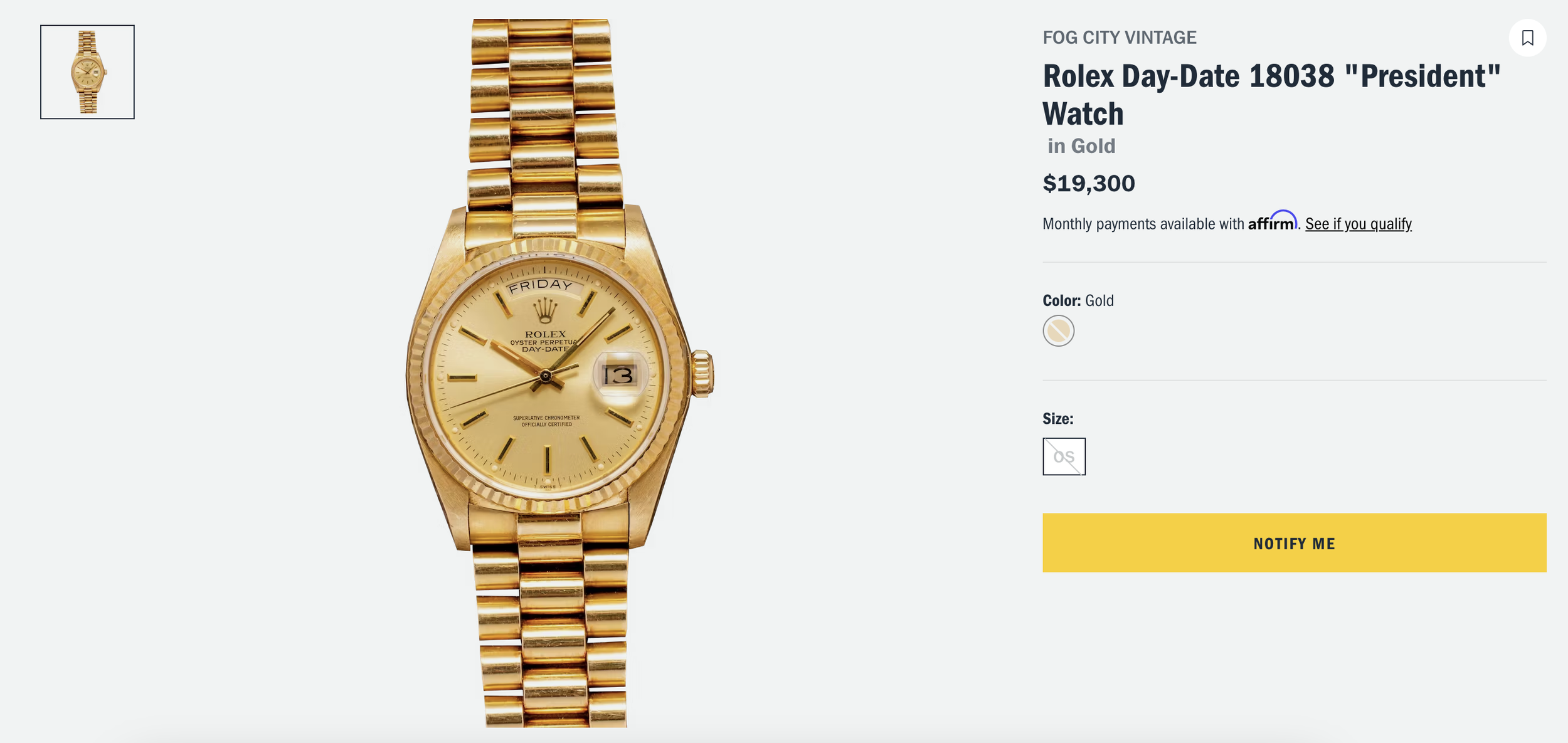Click the NOTIFY ME button

[x=1294, y=542]
